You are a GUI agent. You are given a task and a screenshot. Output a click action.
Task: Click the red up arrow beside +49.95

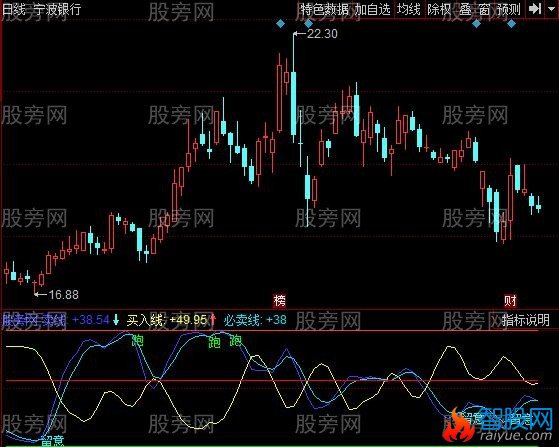point(212,319)
